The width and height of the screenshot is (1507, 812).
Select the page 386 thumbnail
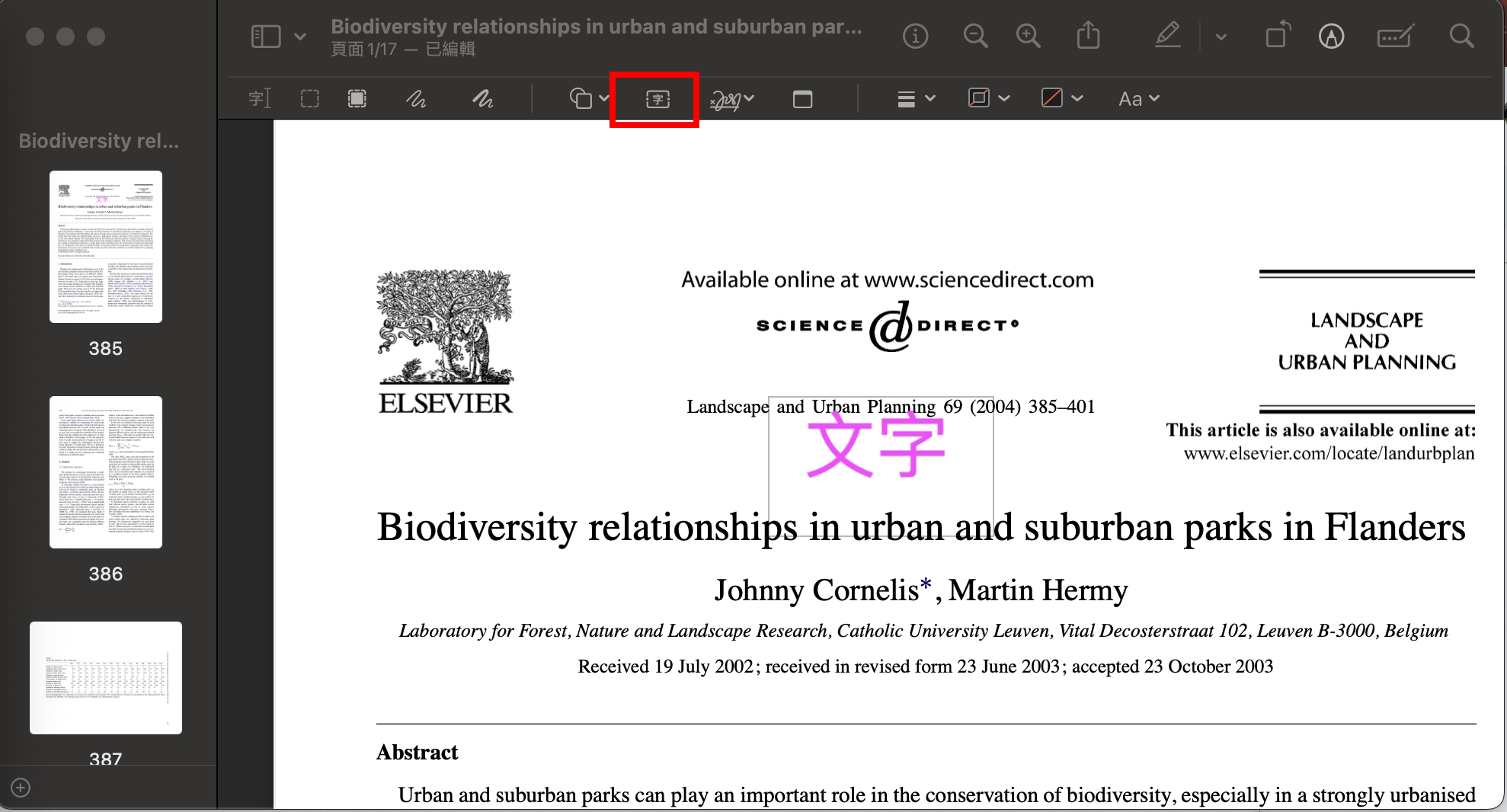(x=106, y=472)
